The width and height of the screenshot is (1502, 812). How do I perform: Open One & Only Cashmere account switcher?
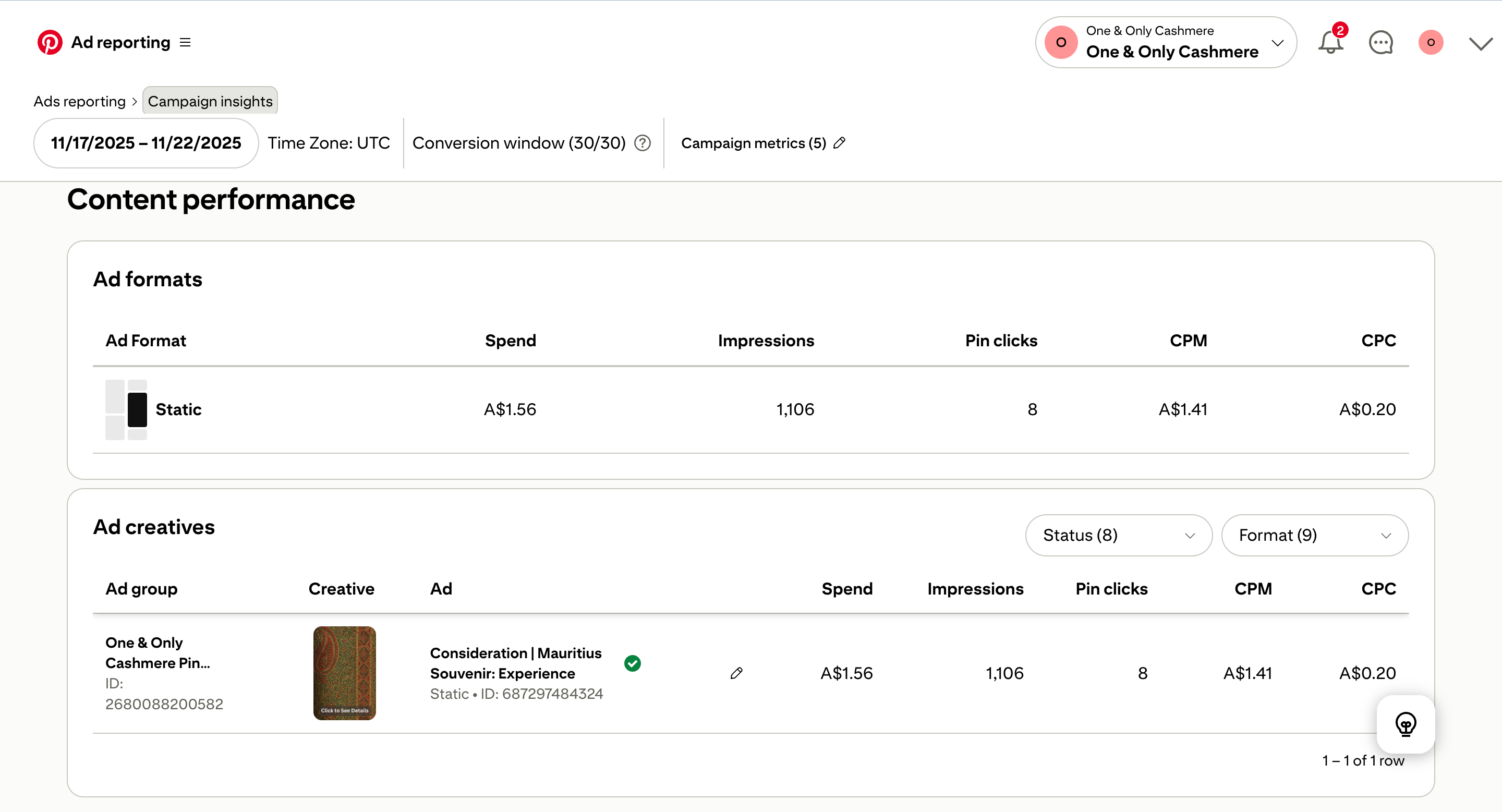coord(1165,42)
